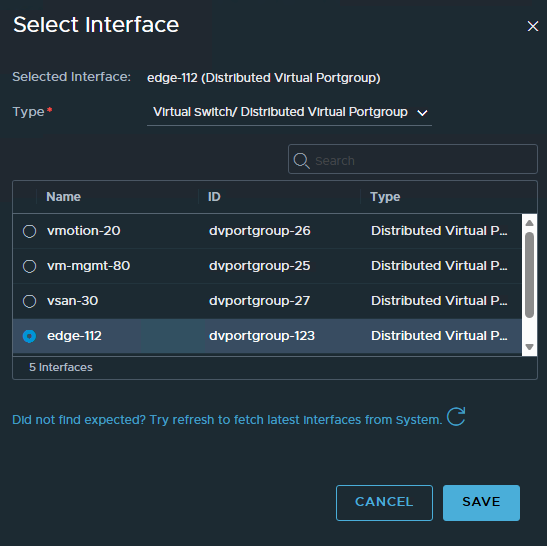Open Virtual Switch/Distributed Virtual Portgroup combo box
This screenshot has width=547, height=546.
pos(290,113)
